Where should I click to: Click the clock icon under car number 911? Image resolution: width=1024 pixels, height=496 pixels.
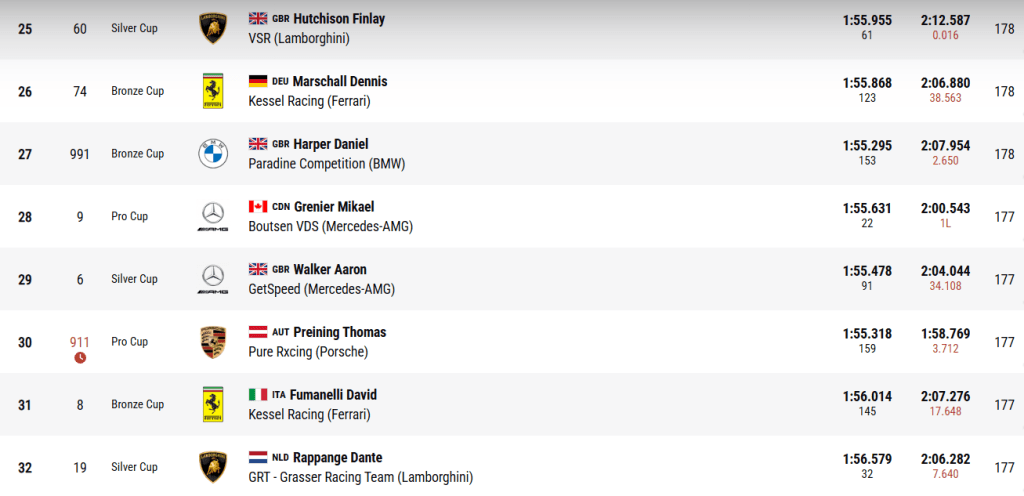pos(80,357)
